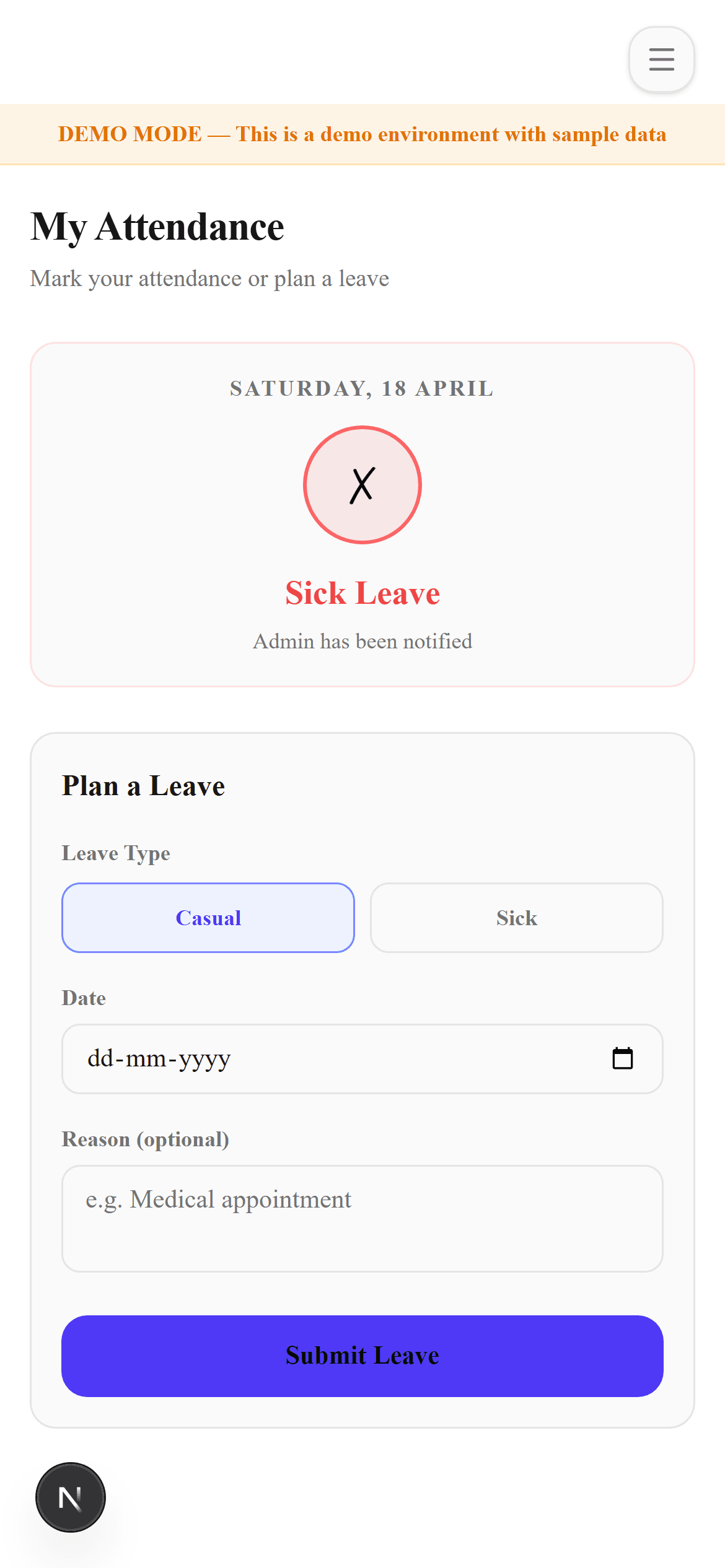Open the hamburger navigation menu
Image resolution: width=725 pixels, height=1568 pixels.
(661, 59)
